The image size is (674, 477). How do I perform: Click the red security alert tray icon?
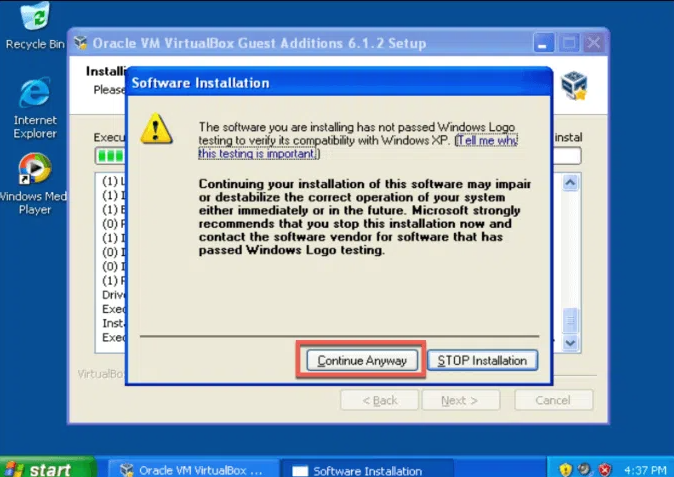tap(605, 469)
